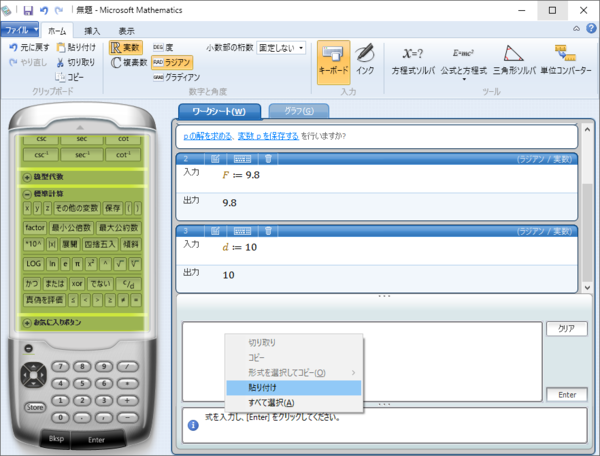Click edit icon on entry 2 header
Screen dimensions: 600x456
click(215, 159)
